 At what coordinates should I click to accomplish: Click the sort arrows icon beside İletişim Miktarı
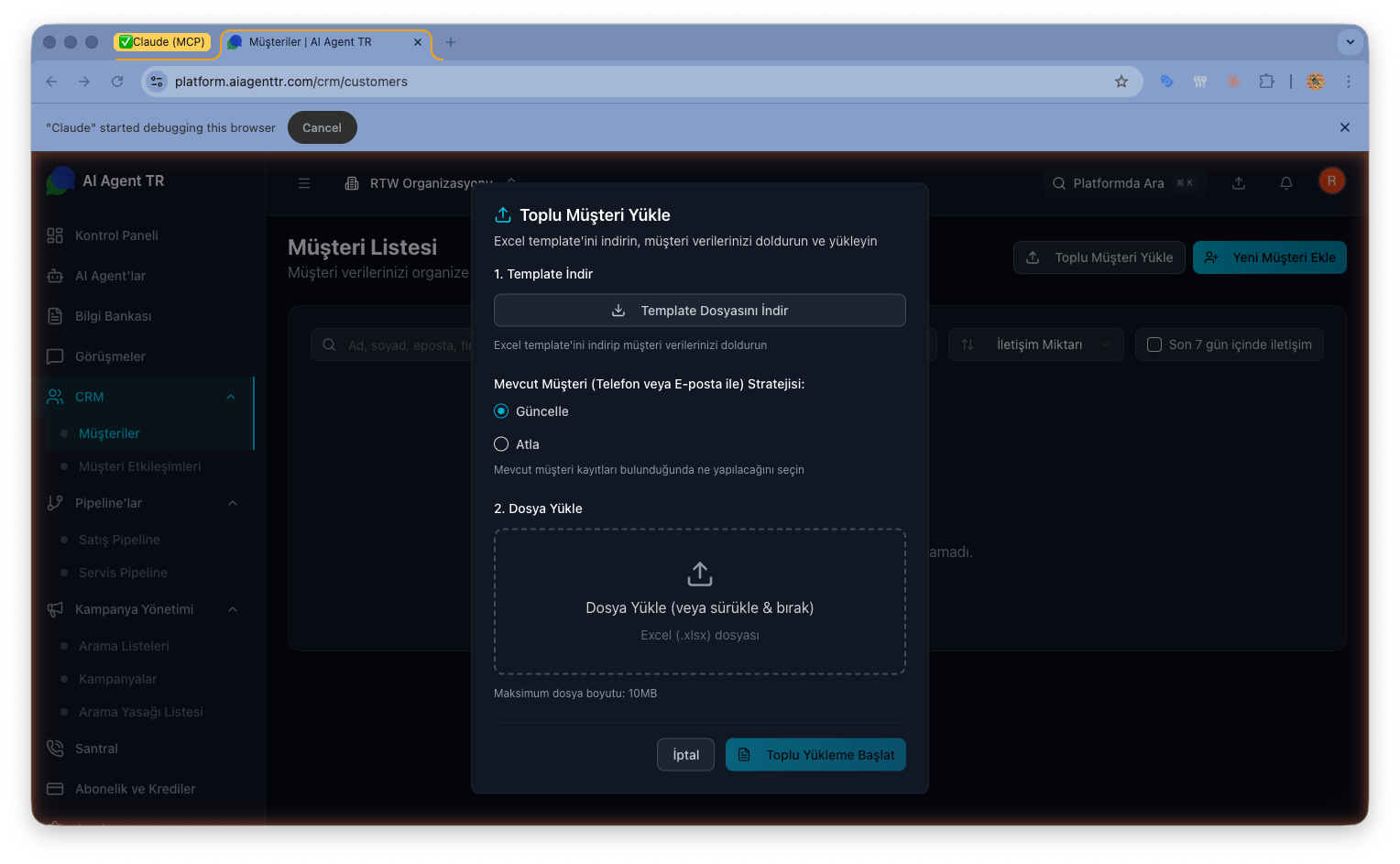[968, 345]
